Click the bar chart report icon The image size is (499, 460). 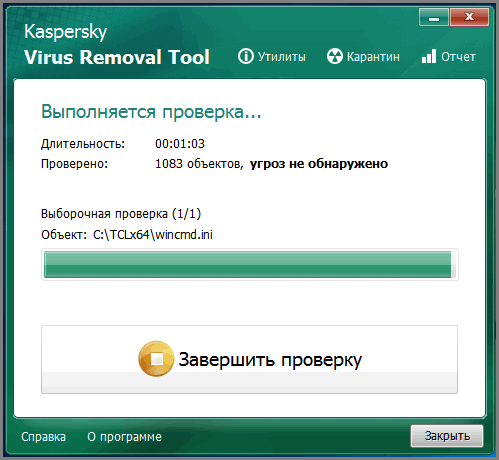point(429,56)
